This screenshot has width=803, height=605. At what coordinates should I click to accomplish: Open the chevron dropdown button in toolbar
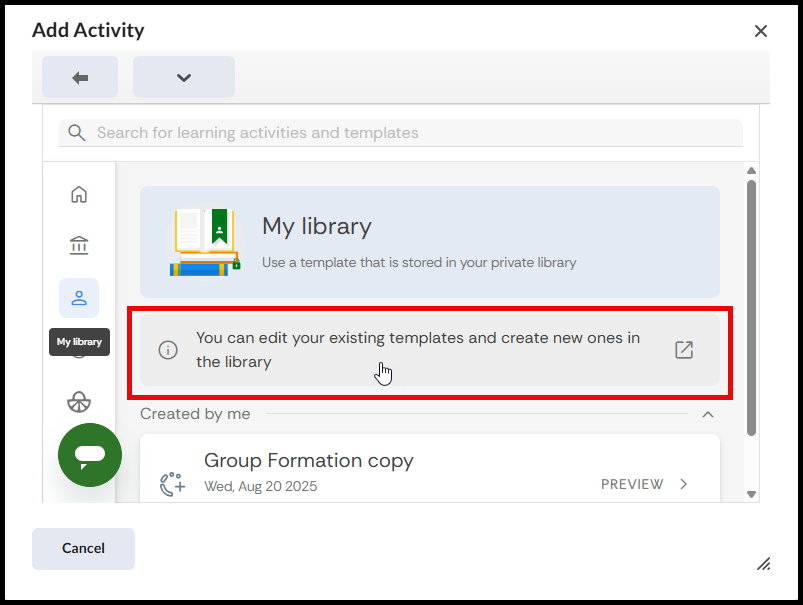tap(184, 78)
